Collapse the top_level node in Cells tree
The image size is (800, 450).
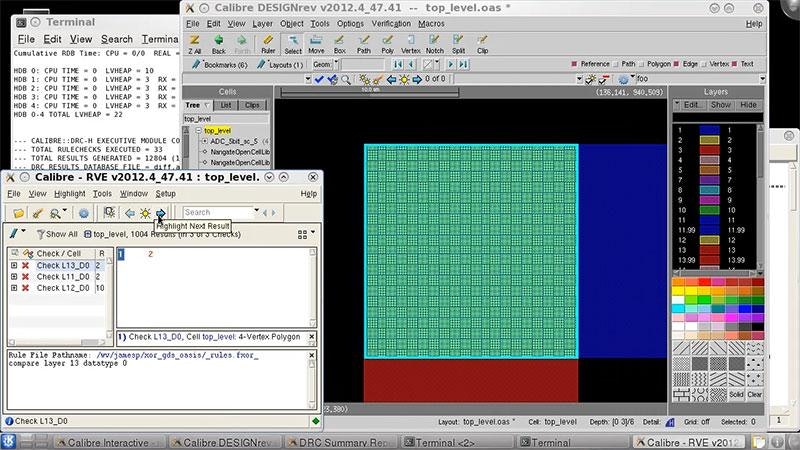198,131
